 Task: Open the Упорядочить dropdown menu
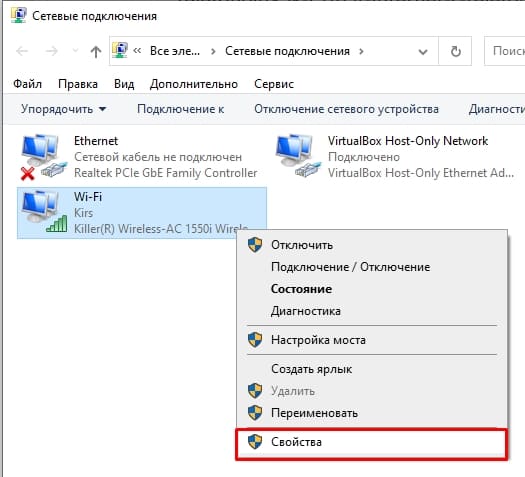(63, 109)
